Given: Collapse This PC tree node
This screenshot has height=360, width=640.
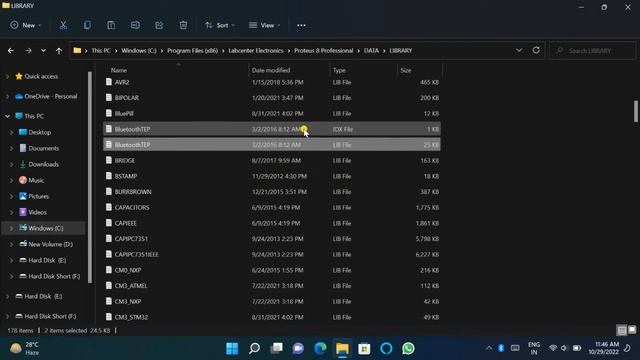Looking at the screenshot, I should pyautogui.click(x=7, y=116).
